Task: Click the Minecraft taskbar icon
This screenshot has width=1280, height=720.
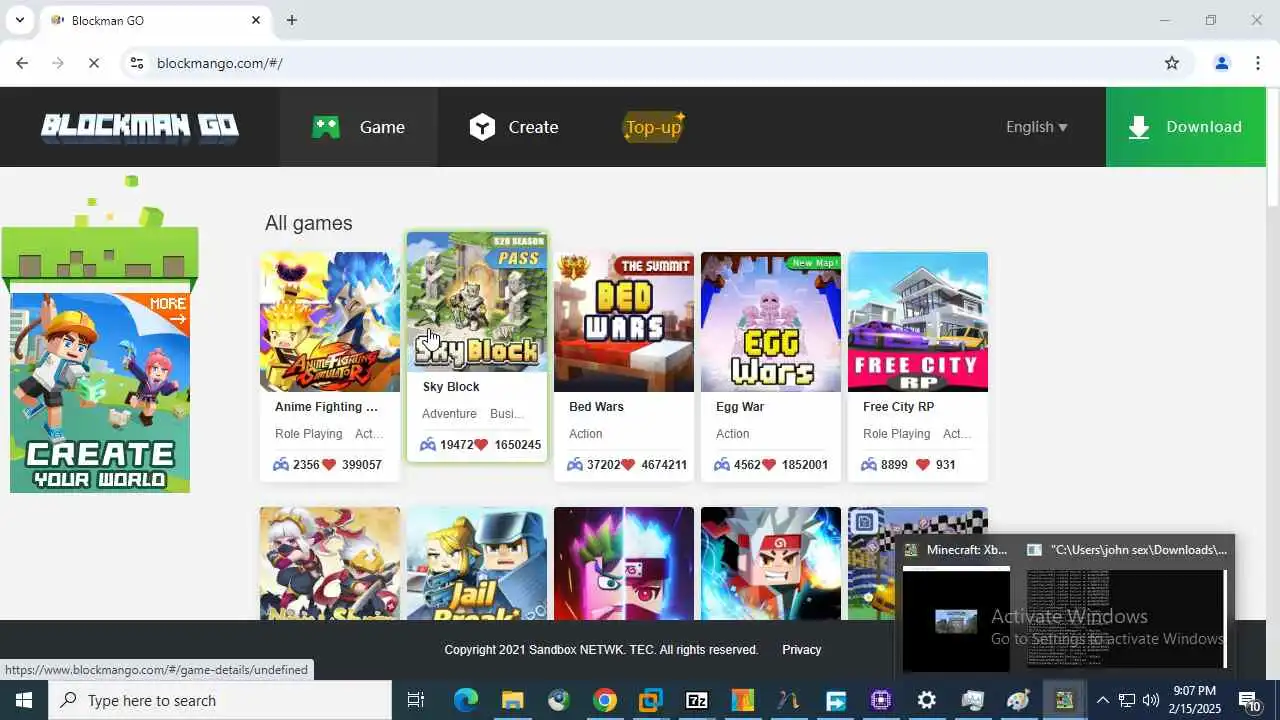Action: pyautogui.click(x=1065, y=700)
